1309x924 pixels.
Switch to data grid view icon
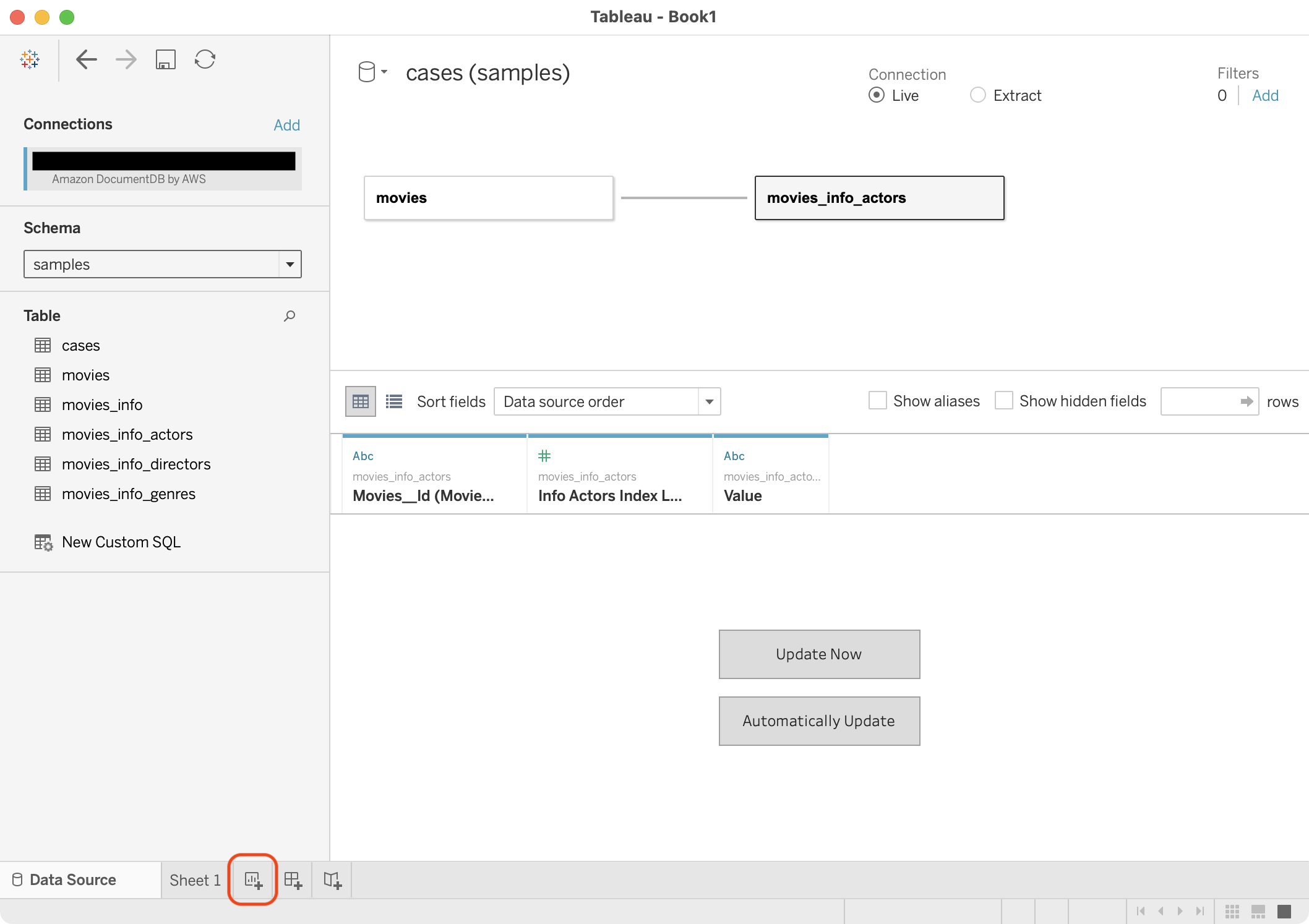pos(360,401)
